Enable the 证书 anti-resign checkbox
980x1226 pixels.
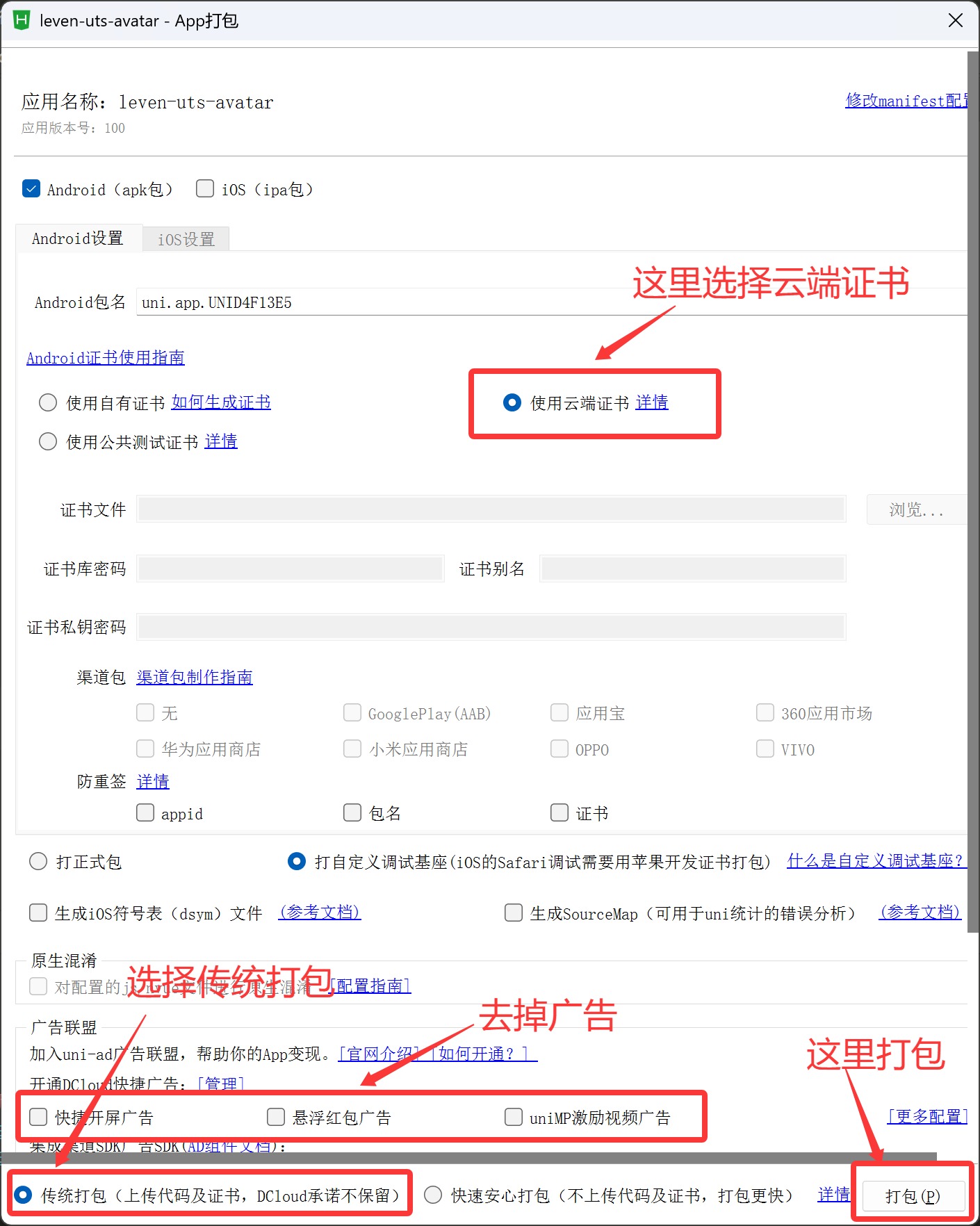(560, 812)
